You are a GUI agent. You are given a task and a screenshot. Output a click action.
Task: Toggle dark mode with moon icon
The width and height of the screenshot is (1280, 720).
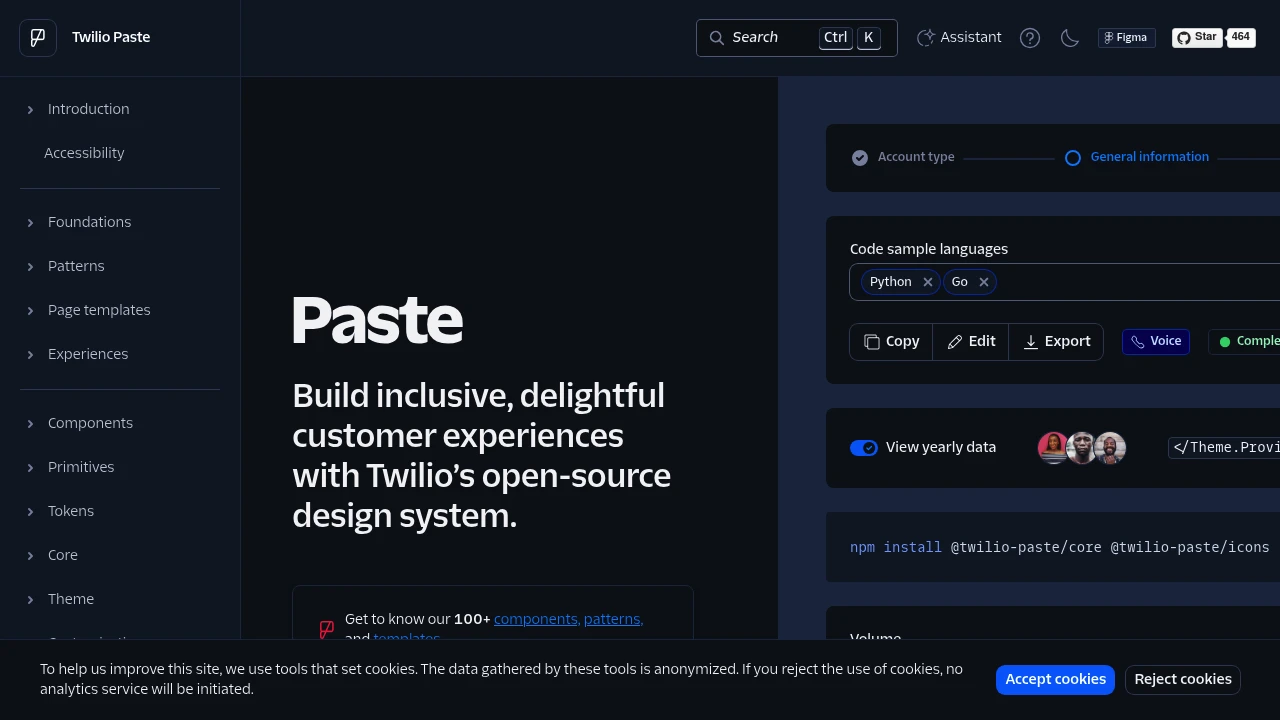tap(1070, 38)
